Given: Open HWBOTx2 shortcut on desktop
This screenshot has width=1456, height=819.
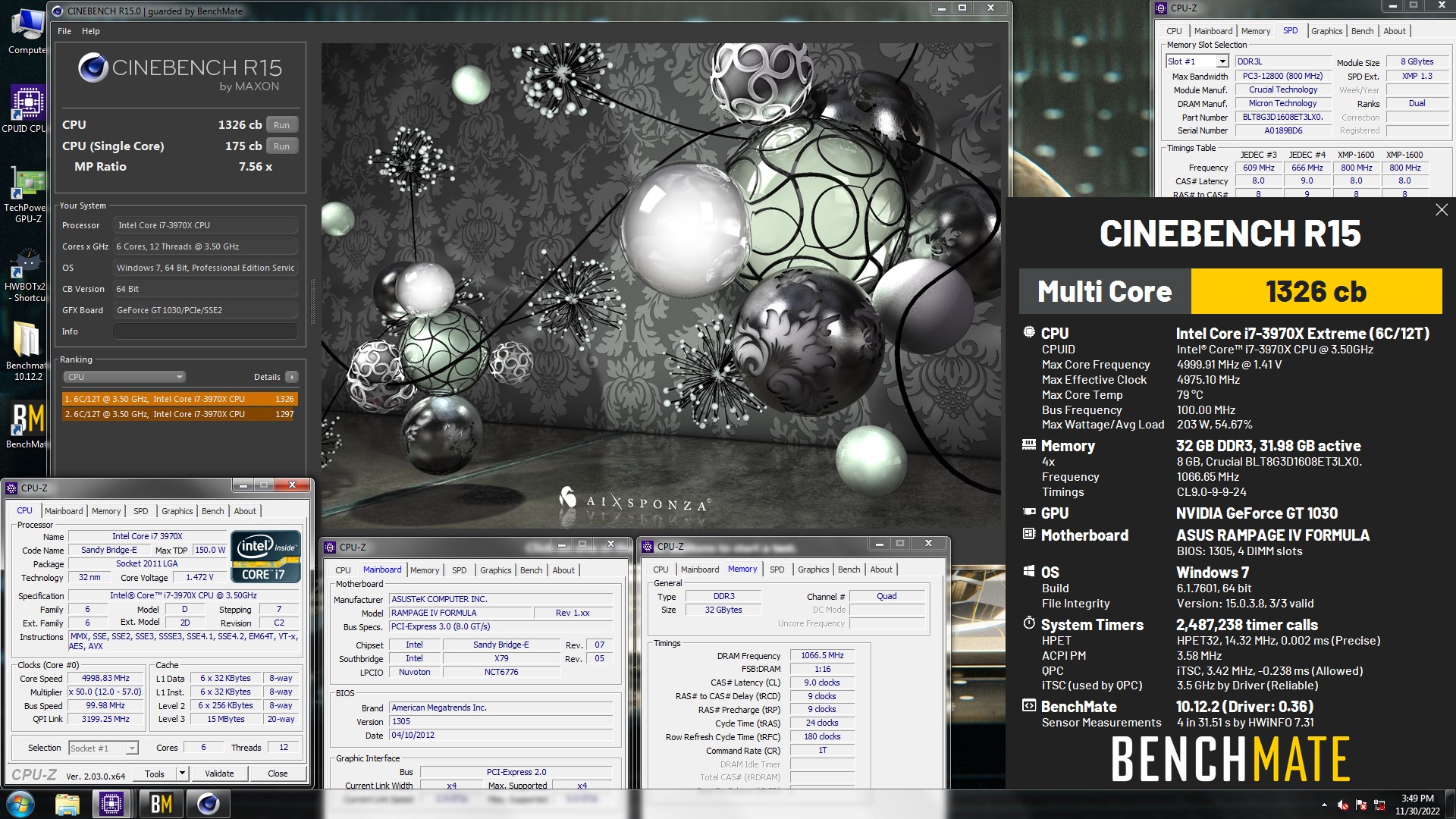Looking at the screenshot, I should pyautogui.click(x=26, y=275).
